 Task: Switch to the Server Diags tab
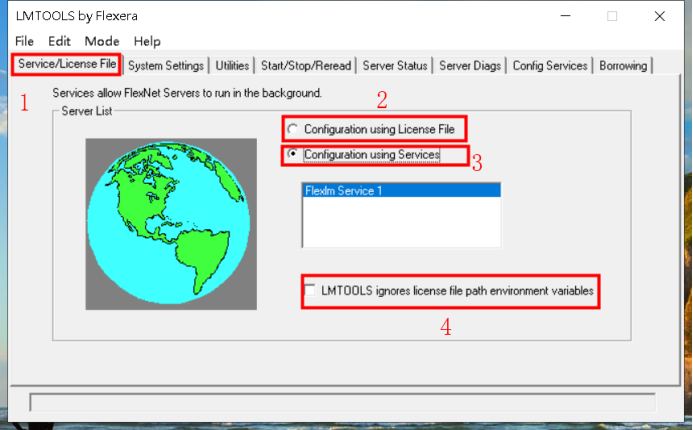470,66
